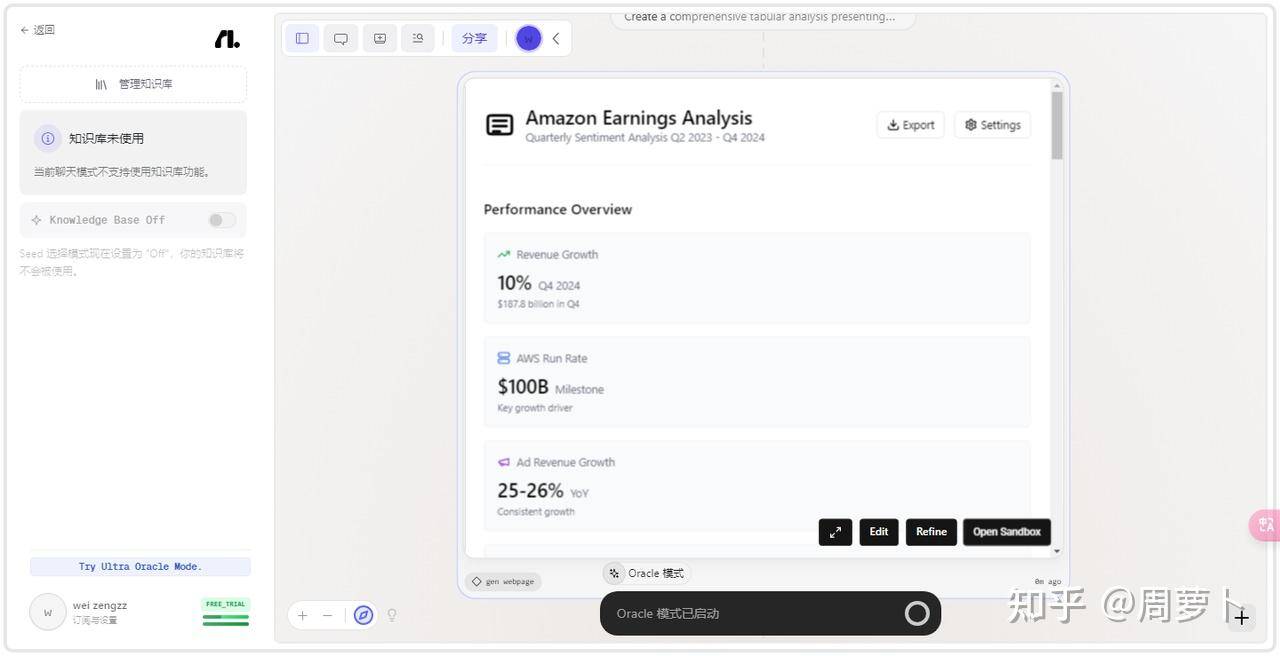Click the Edit button
The width and height of the screenshot is (1280, 656).
(879, 532)
